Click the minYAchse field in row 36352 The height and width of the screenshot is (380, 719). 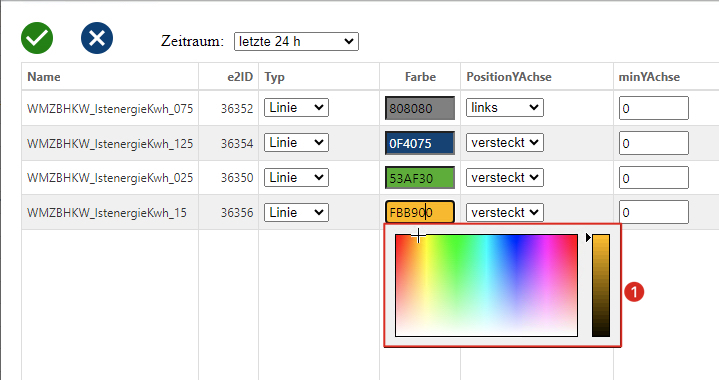(x=653, y=108)
